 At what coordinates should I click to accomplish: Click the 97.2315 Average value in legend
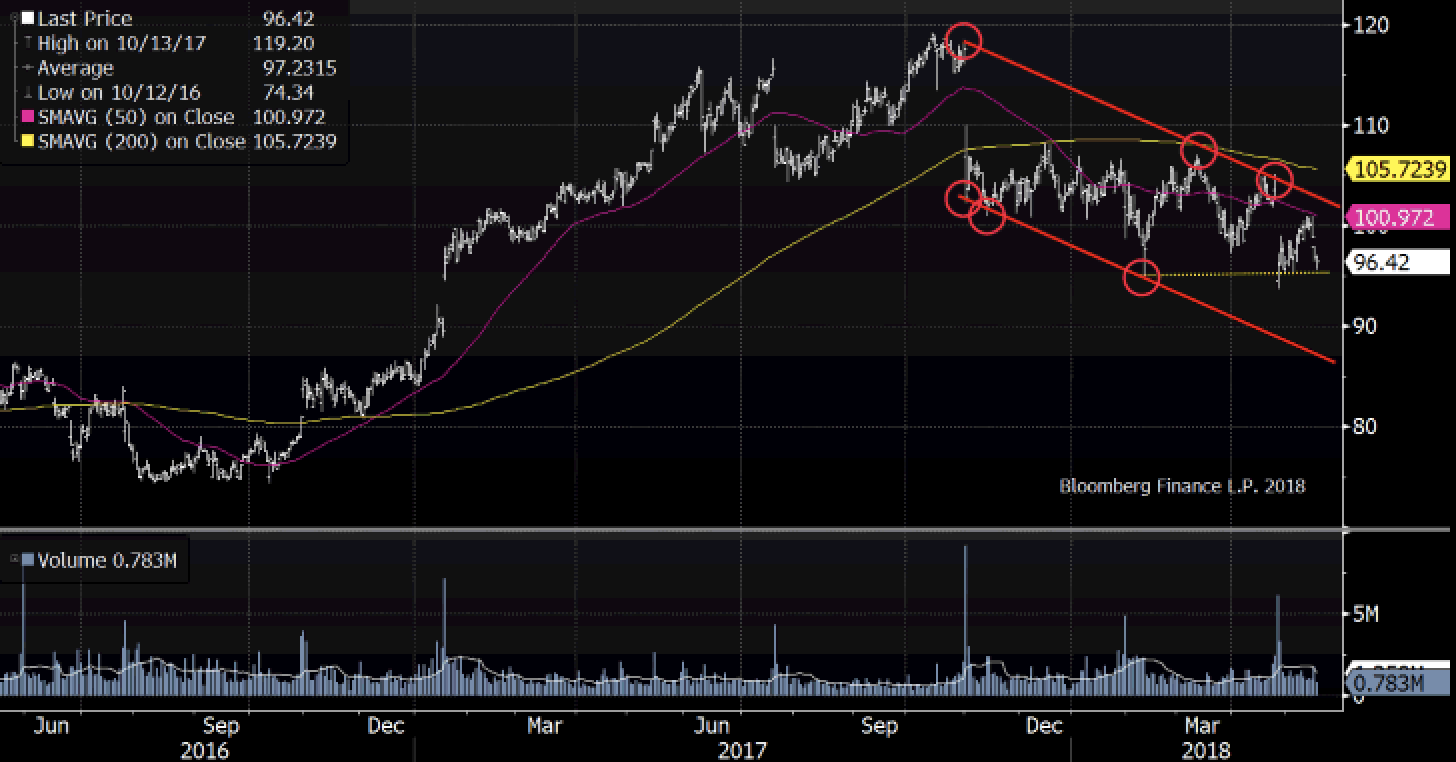tap(299, 68)
